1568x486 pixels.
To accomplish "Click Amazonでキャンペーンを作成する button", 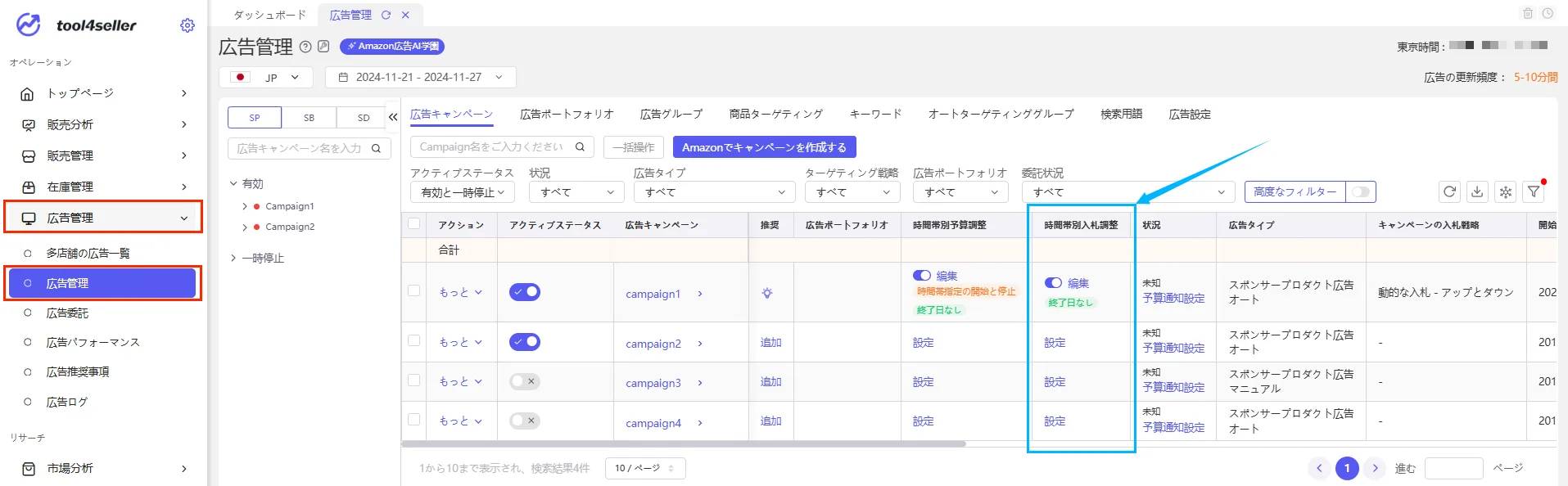I will tap(764, 147).
